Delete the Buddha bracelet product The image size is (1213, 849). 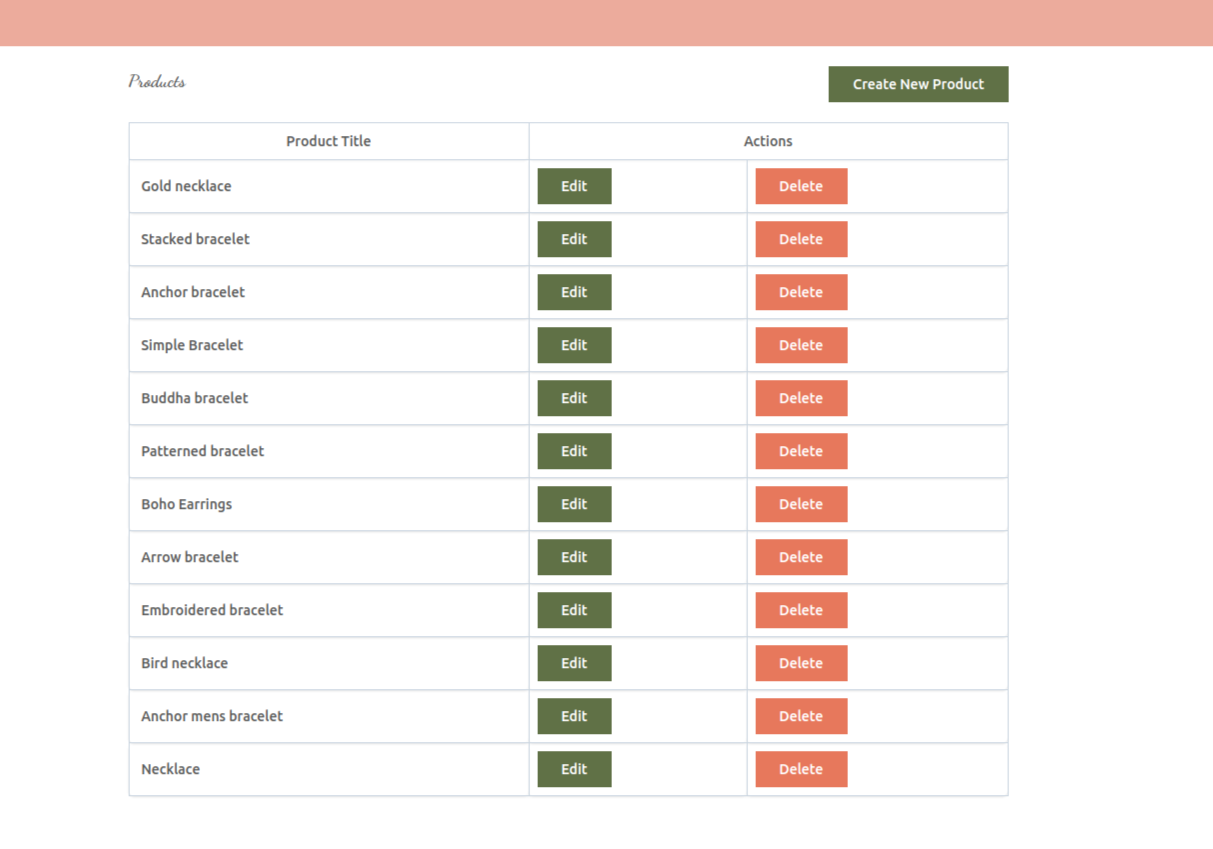801,398
